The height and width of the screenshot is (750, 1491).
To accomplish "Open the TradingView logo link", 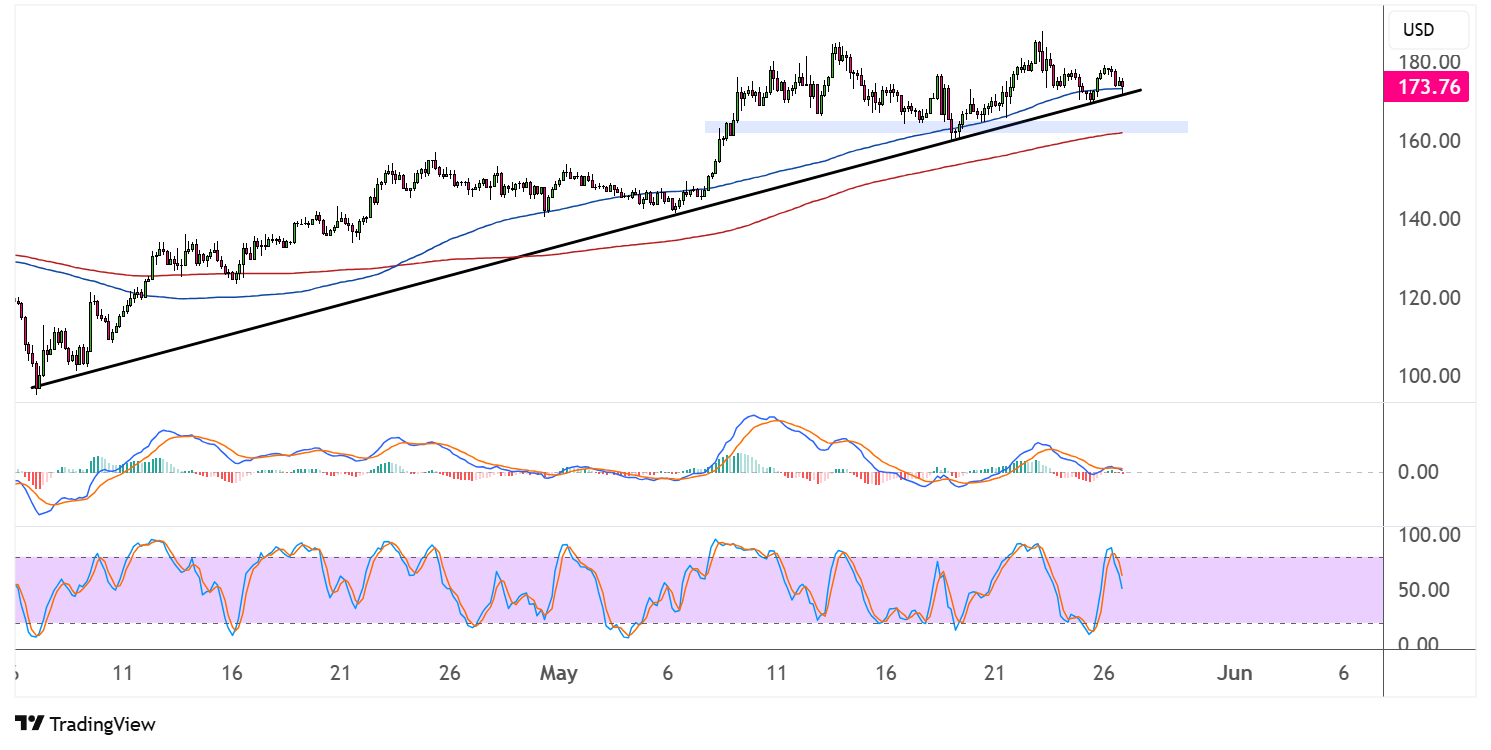I will click(86, 723).
